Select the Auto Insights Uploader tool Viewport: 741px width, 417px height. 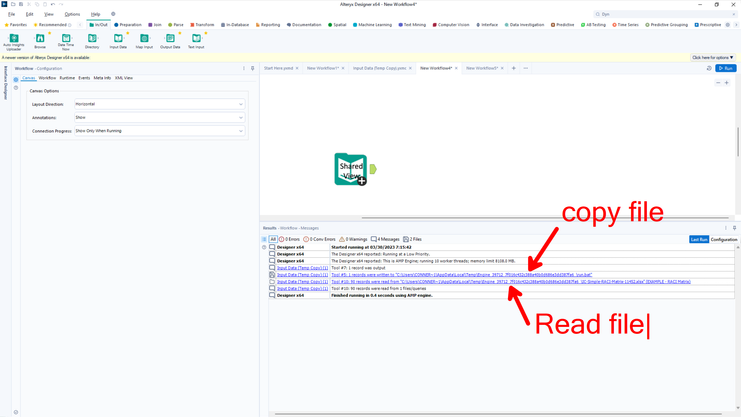point(14,41)
